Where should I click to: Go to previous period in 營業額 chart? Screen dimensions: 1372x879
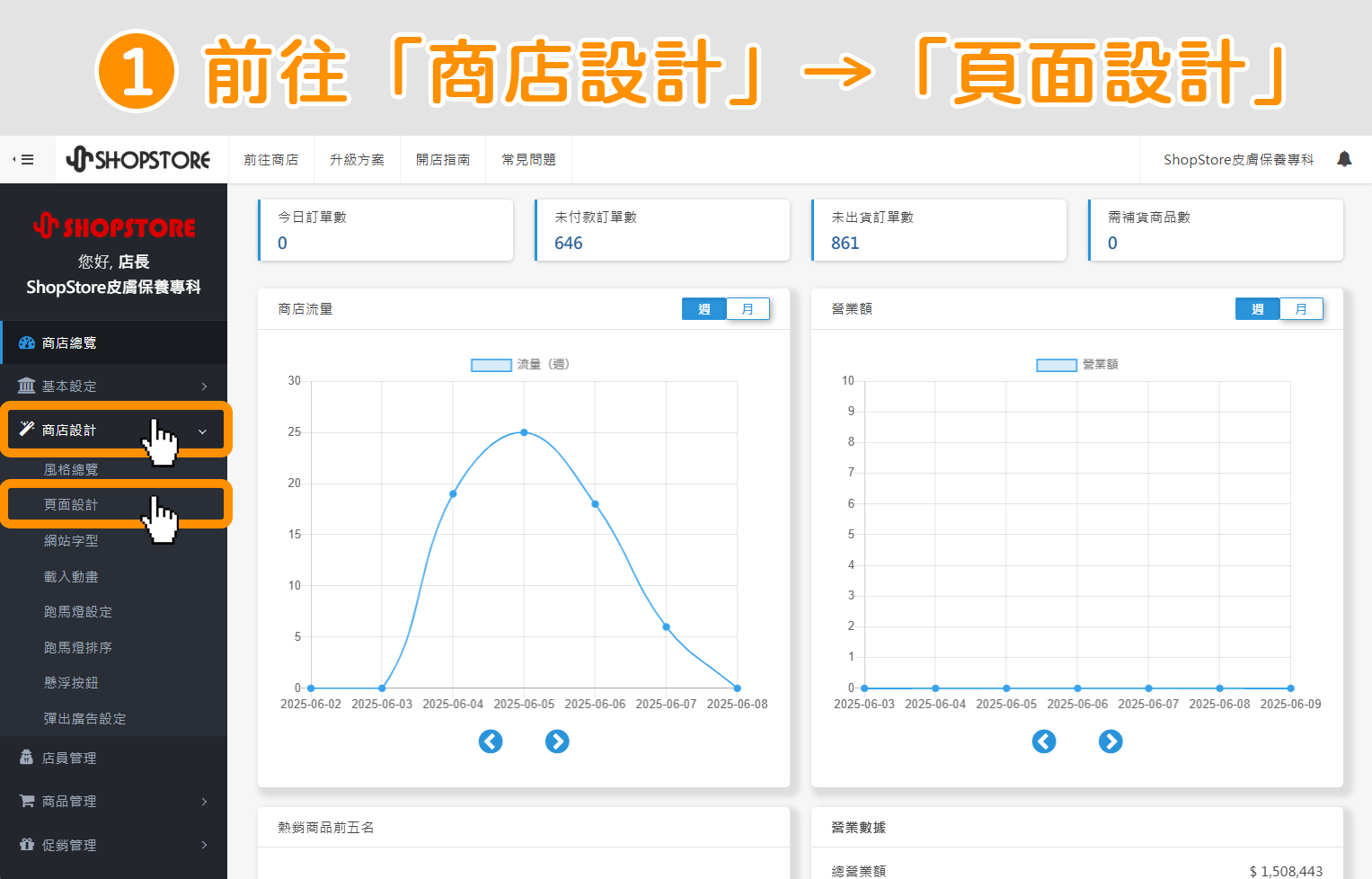[x=1044, y=741]
